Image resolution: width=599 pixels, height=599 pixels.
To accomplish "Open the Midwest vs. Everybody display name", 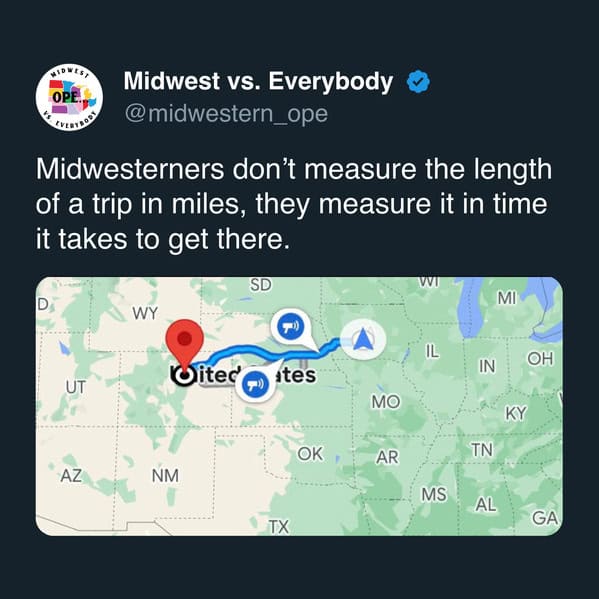I will (x=258, y=81).
